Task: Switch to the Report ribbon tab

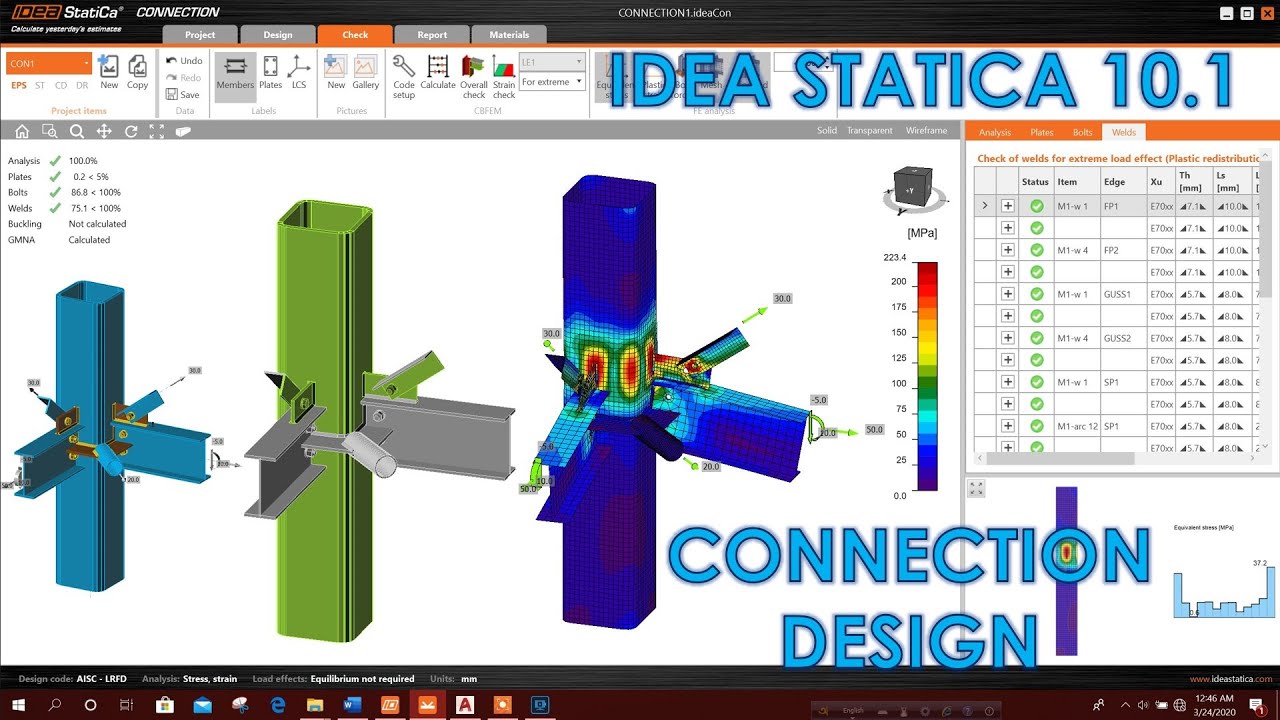Action: [x=432, y=34]
